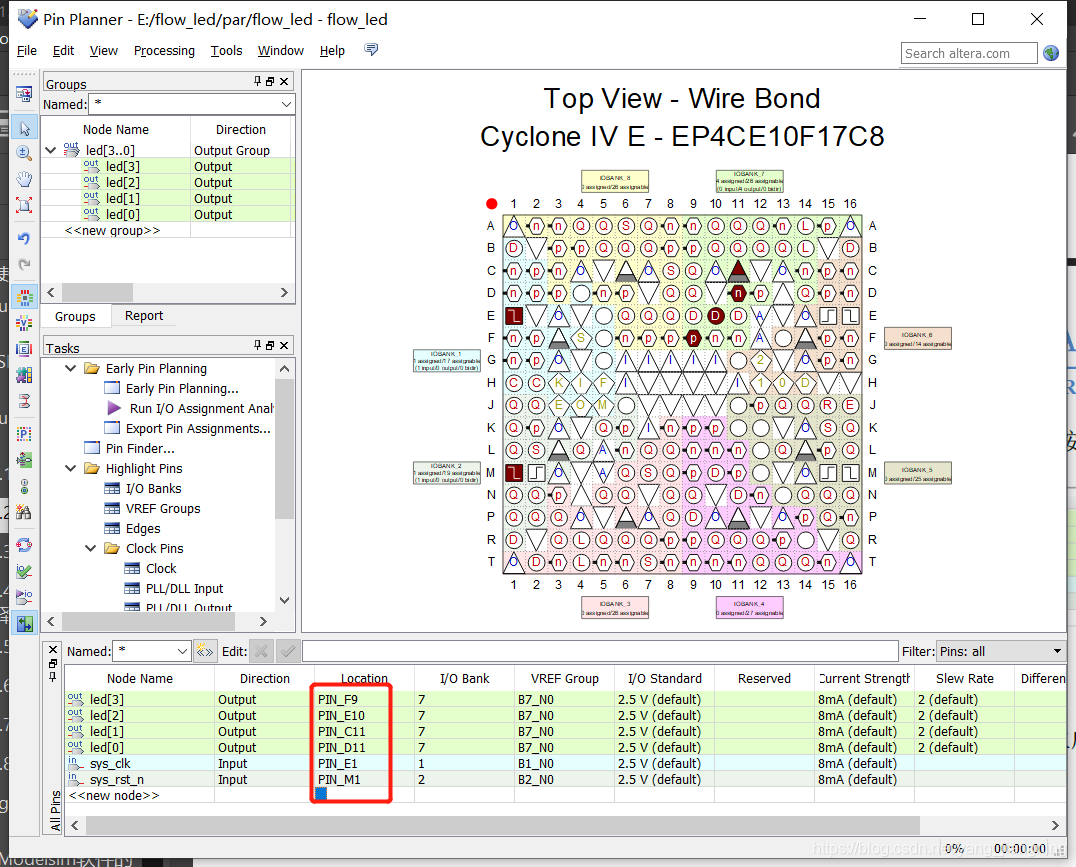Collapse the Highlight Pins folder
This screenshot has width=1076, height=867.
(x=70, y=468)
